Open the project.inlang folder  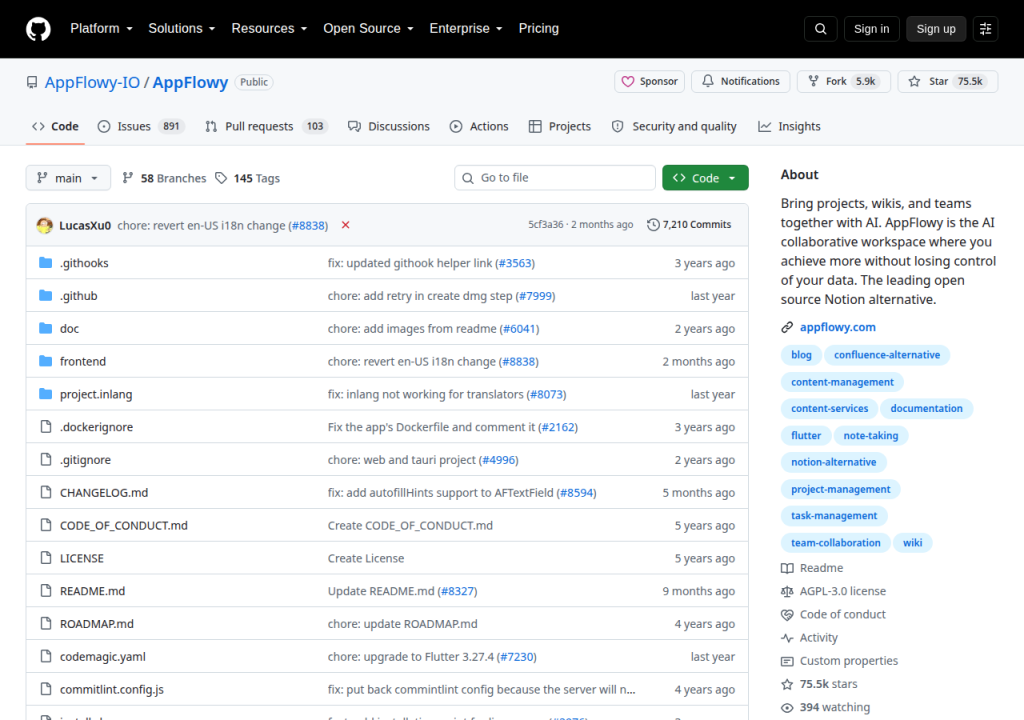point(96,395)
